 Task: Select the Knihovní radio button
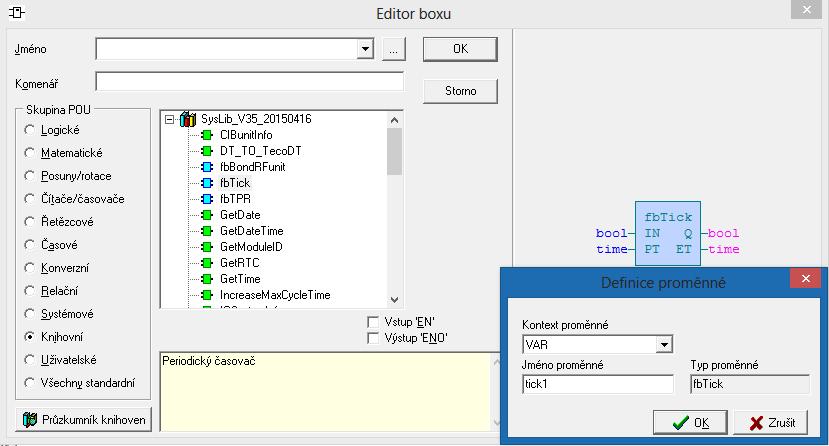[30, 337]
